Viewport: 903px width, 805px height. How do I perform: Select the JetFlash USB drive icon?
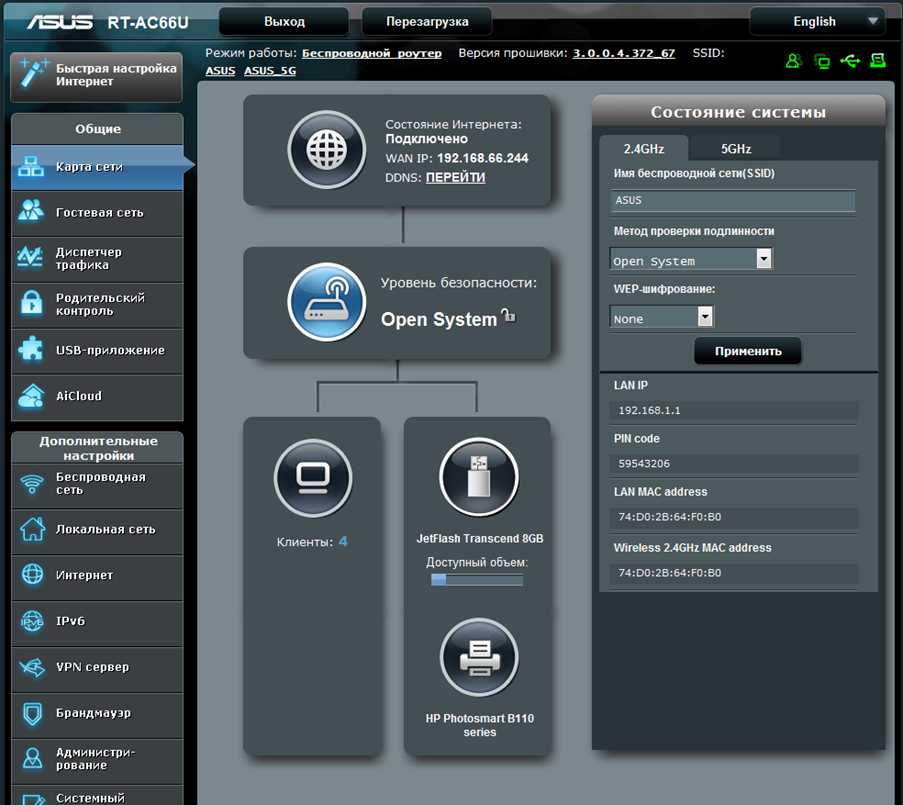click(x=479, y=477)
